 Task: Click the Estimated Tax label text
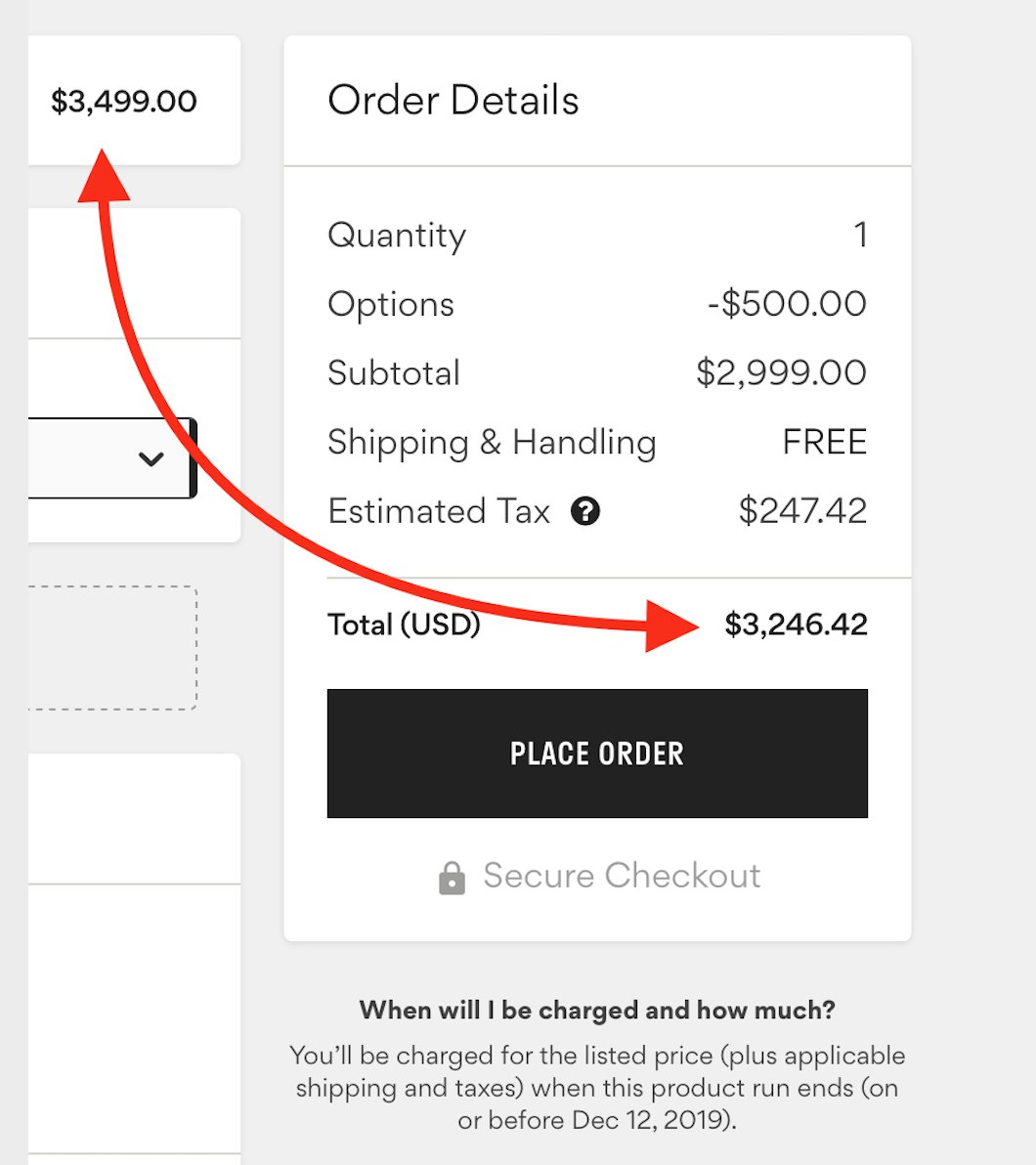pyautogui.click(x=439, y=511)
